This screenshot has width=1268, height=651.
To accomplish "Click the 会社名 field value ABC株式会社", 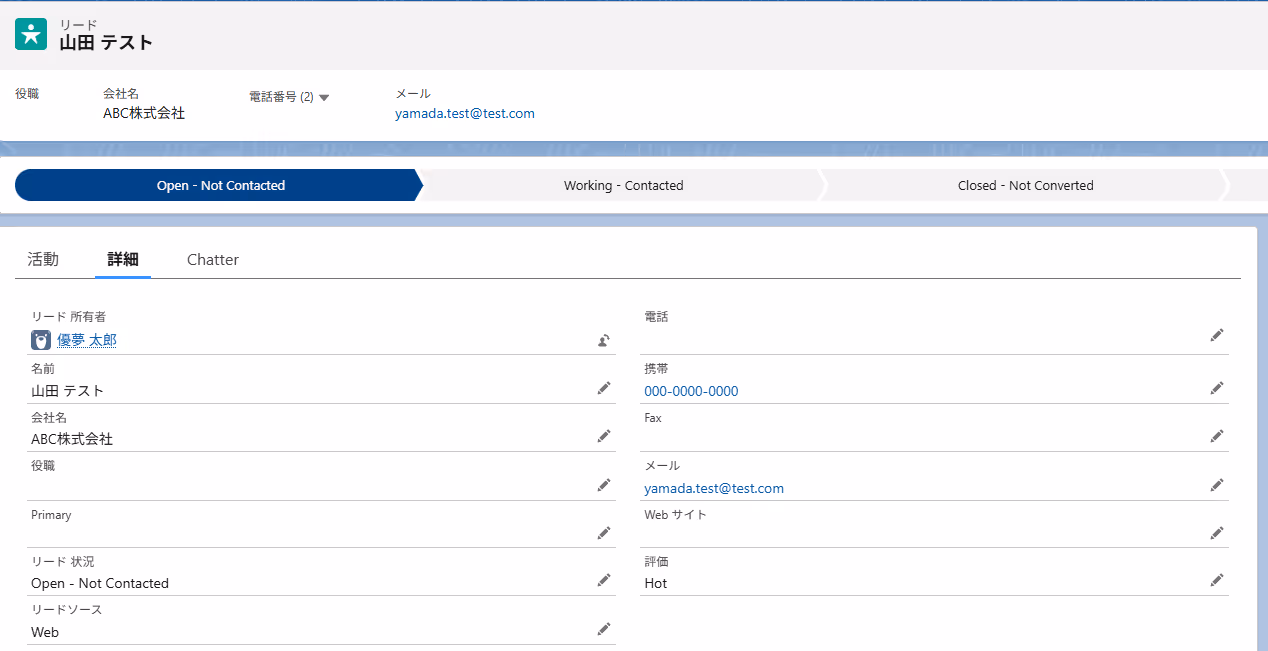I will [x=72, y=439].
